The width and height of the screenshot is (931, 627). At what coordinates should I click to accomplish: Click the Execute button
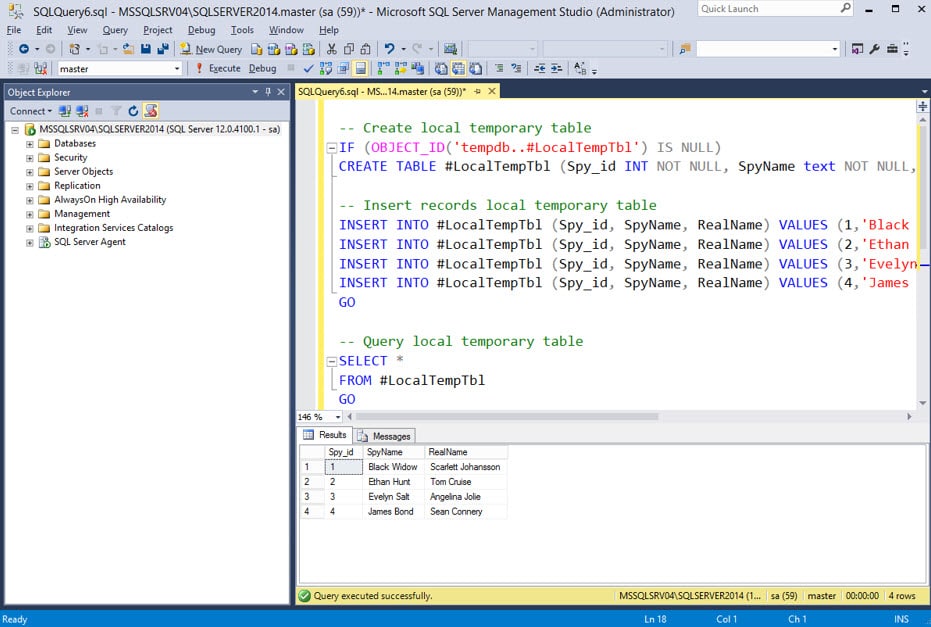pyautogui.click(x=218, y=68)
